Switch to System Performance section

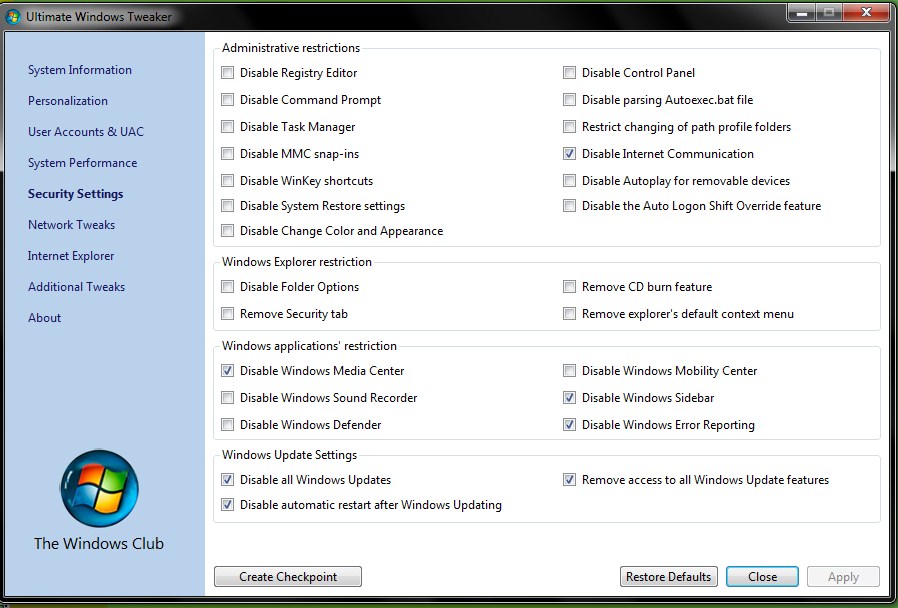click(x=82, y=163)
